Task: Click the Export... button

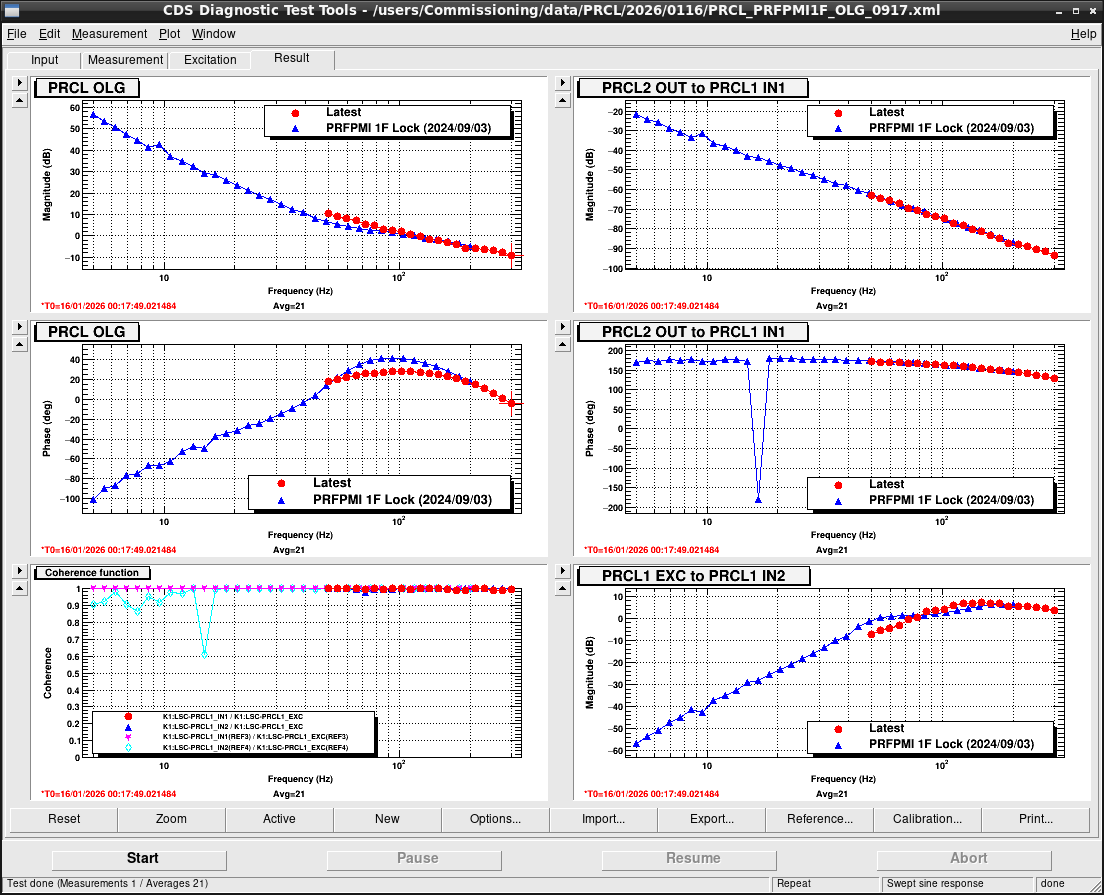Action: 711,819
